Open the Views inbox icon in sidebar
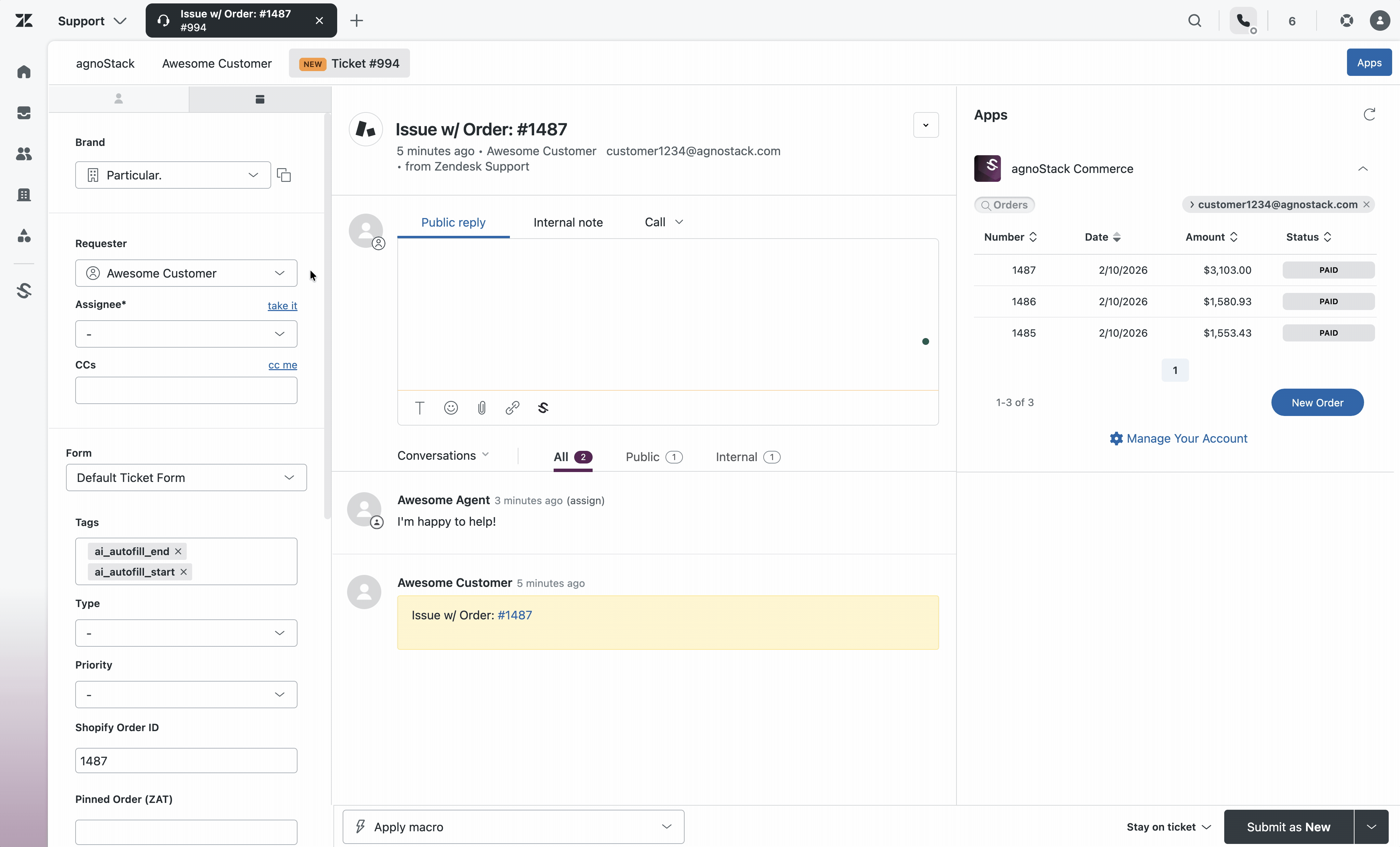Viewport: 1400px width, 847px height. [x=24, y=113]
